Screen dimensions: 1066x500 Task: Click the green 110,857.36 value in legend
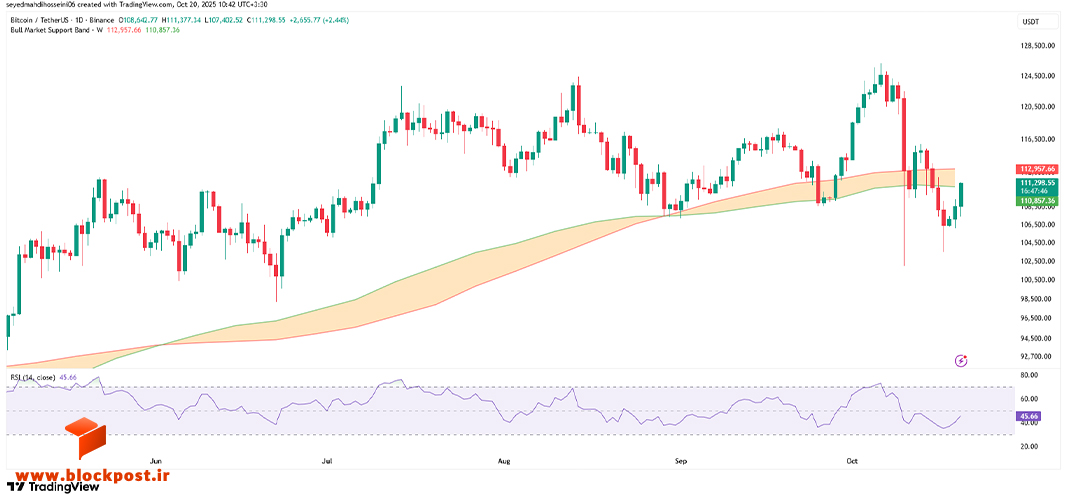(164, 31)
